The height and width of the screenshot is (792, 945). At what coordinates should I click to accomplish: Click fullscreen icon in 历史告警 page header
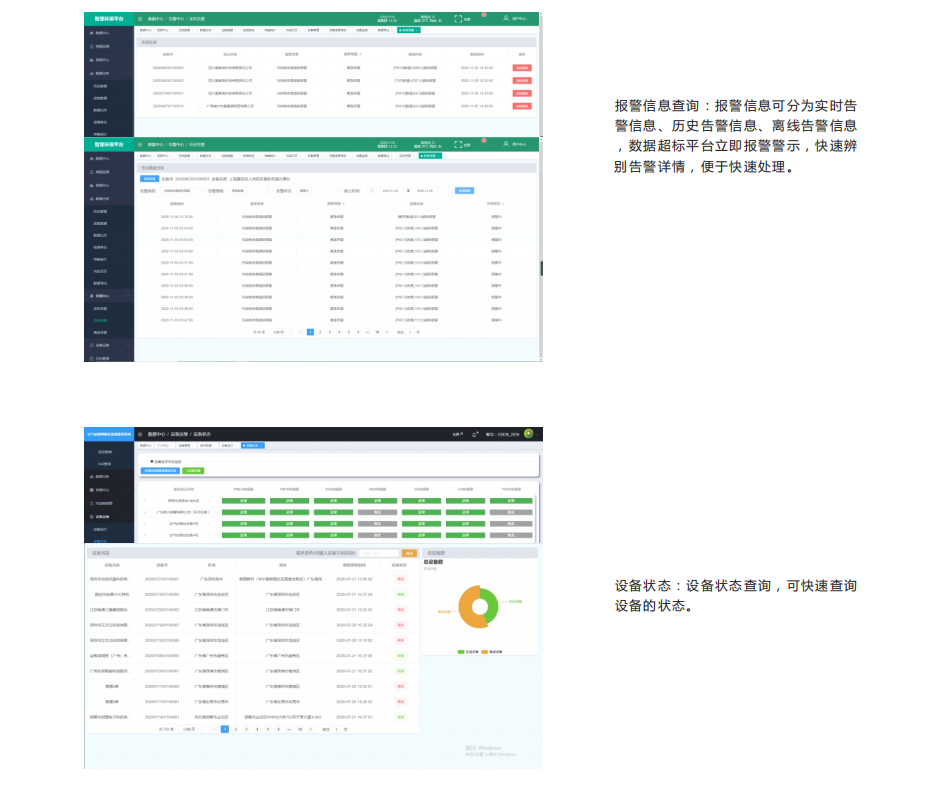pyautogui.click(x=458, y=145)
